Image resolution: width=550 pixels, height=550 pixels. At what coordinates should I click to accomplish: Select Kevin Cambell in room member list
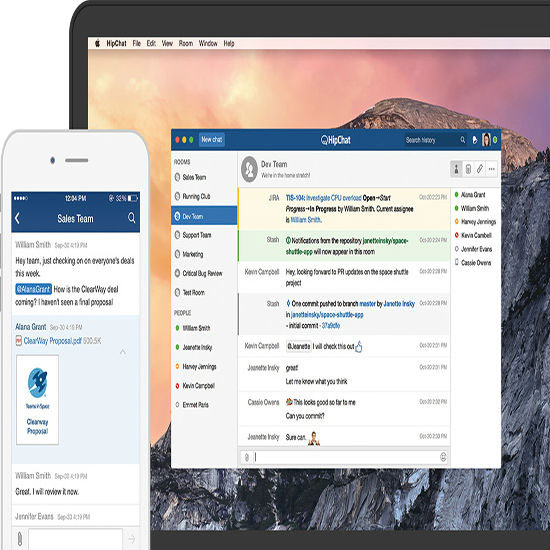coord(473,235)
